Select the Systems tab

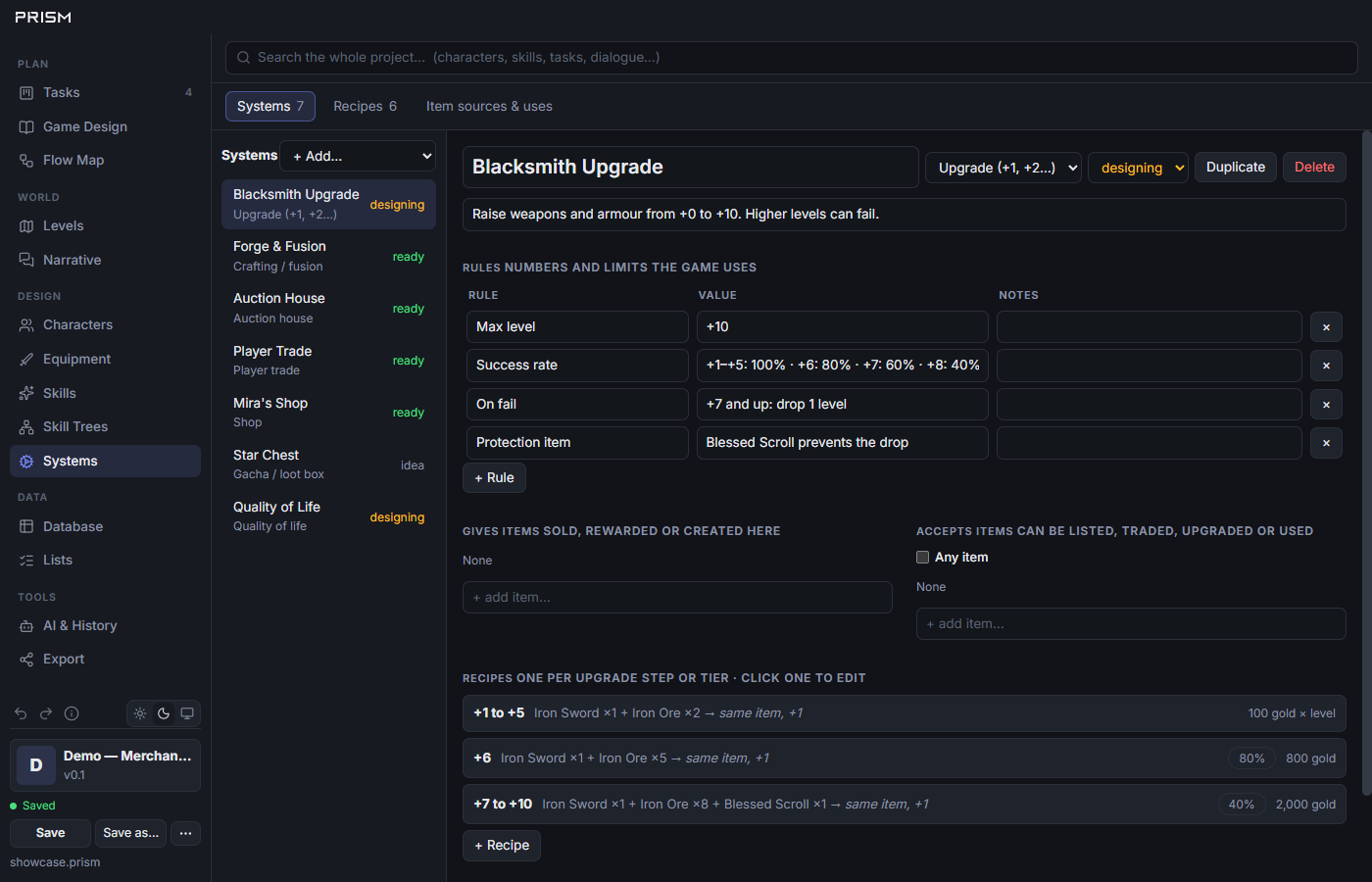click(x=270, y=106)
